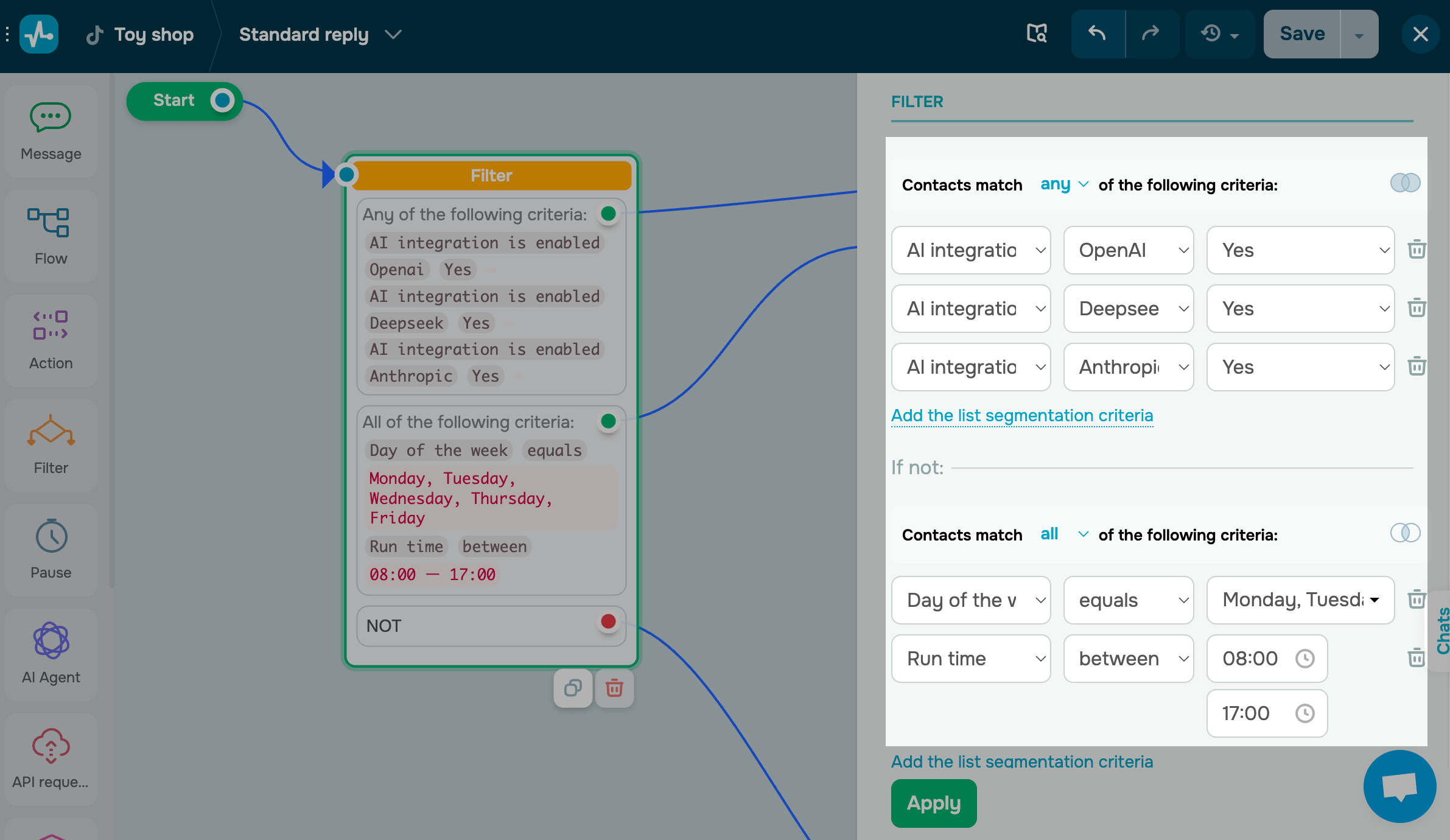1450x840 pixels.
Task: Click the green Apply button
Action: (x=933, y=803)
